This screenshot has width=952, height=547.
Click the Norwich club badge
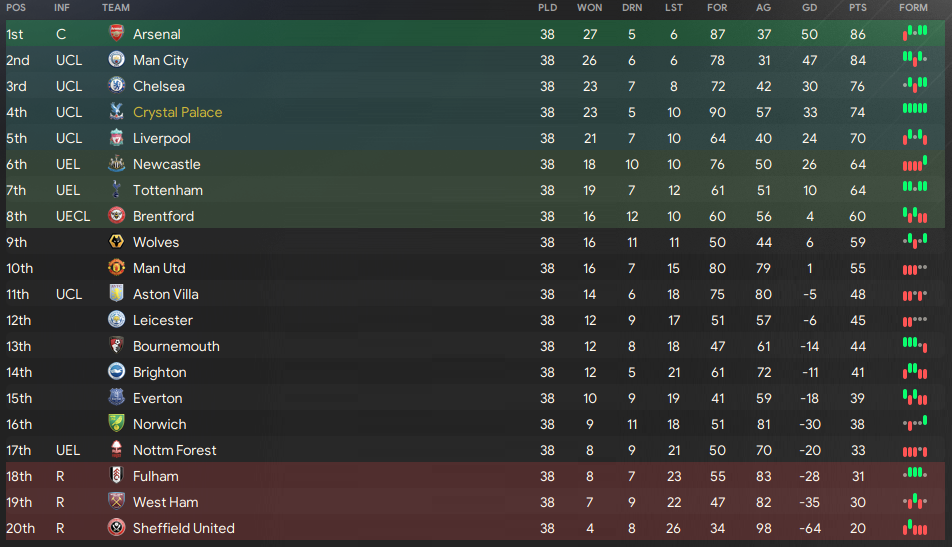[116, 424]
